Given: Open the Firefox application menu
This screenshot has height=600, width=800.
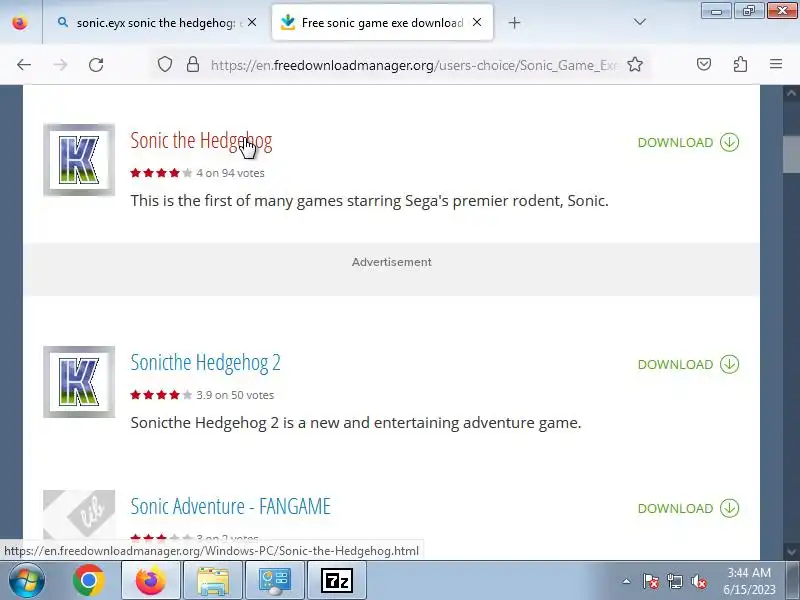Looking at the screenshot, I should pyautogui.click(x=776, y=64).
